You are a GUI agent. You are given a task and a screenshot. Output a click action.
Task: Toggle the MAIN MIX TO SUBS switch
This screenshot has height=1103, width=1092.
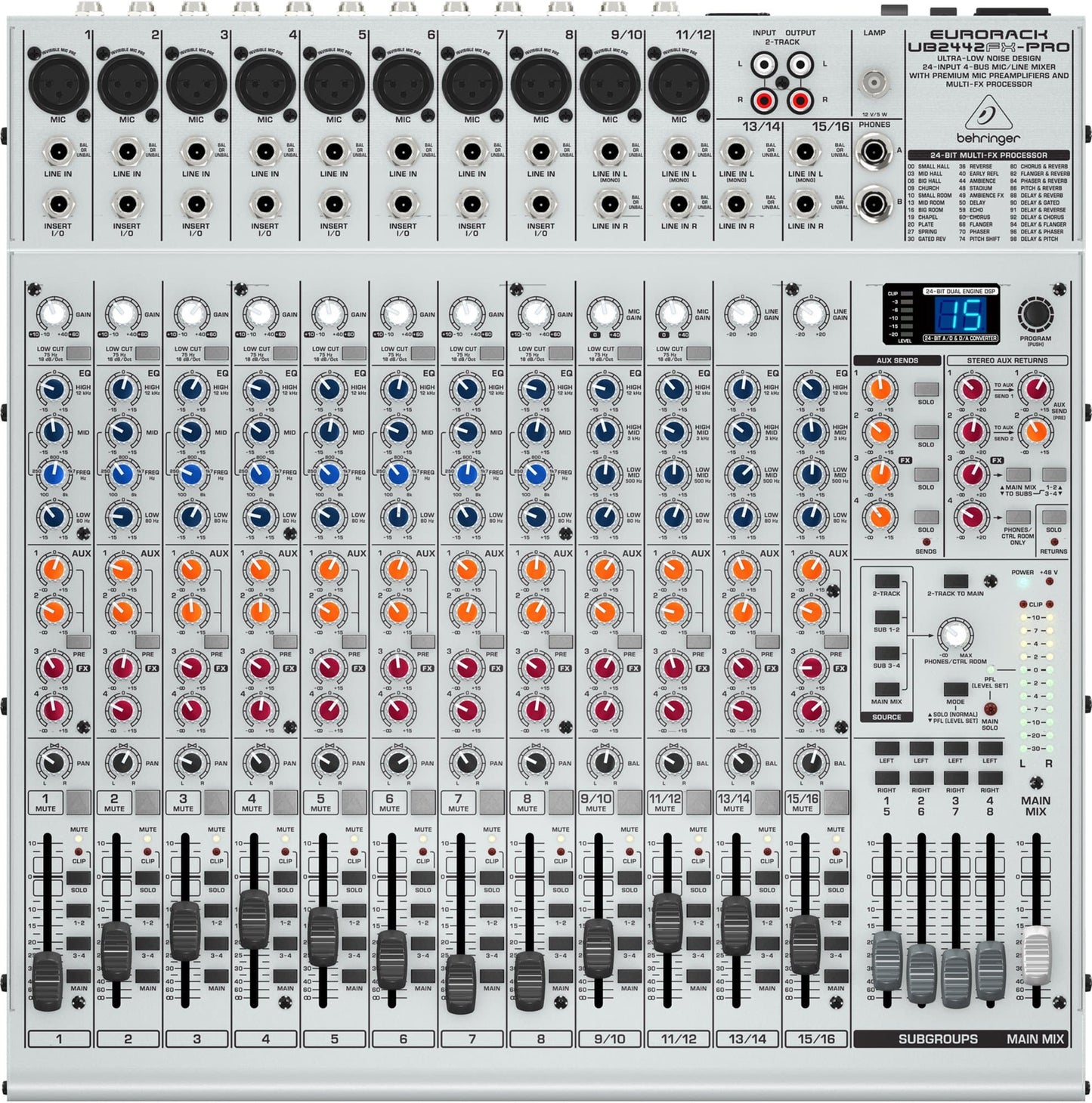pyautogui.click(x=1018, y=474)
